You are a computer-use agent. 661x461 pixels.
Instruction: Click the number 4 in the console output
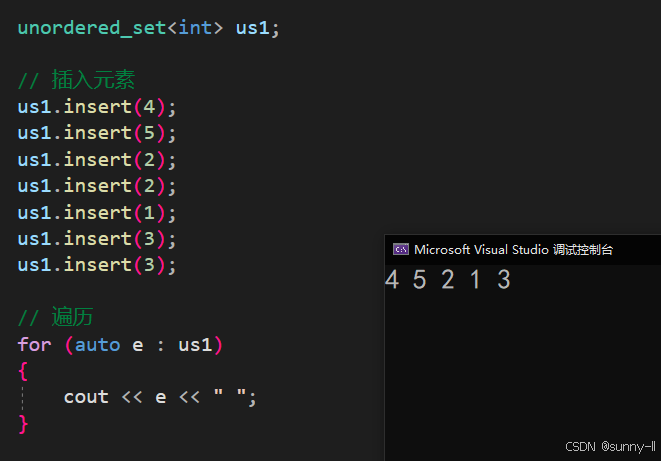pyautogui.click(x=392, y=281)
